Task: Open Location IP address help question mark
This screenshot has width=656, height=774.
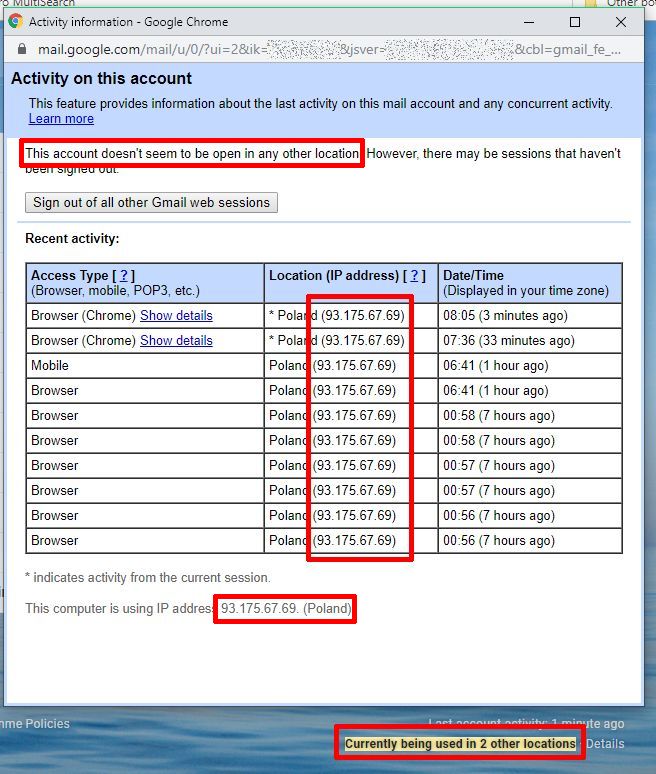Action: click(415, 275)
